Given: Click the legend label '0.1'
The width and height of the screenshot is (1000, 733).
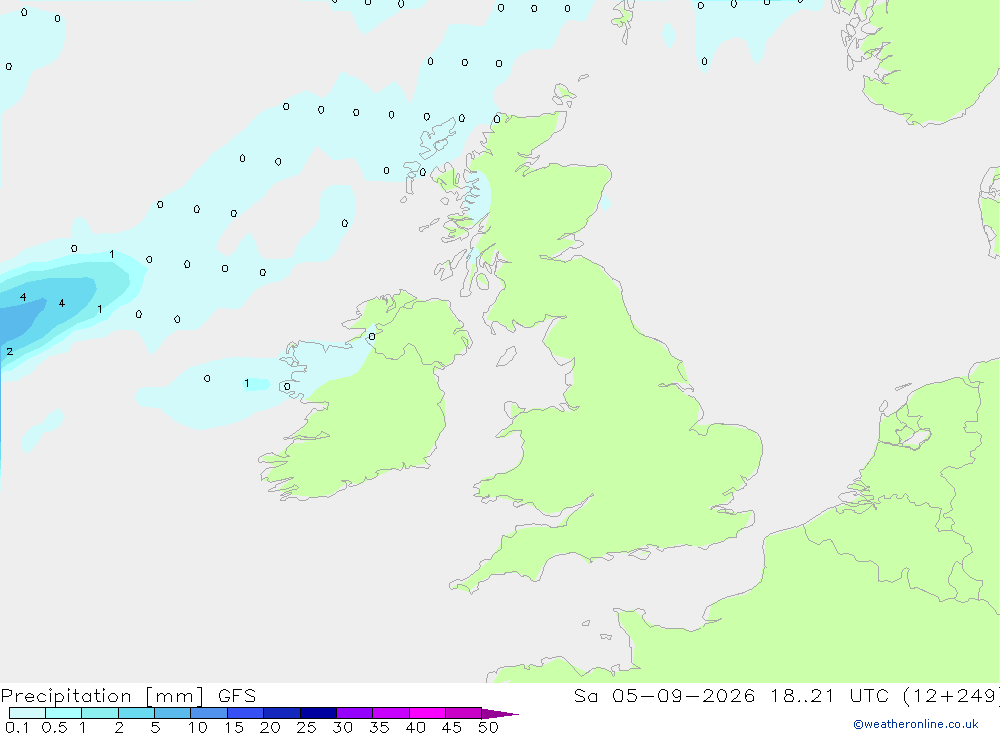Looking at the screenshot, I should click(x=17, y=727).
